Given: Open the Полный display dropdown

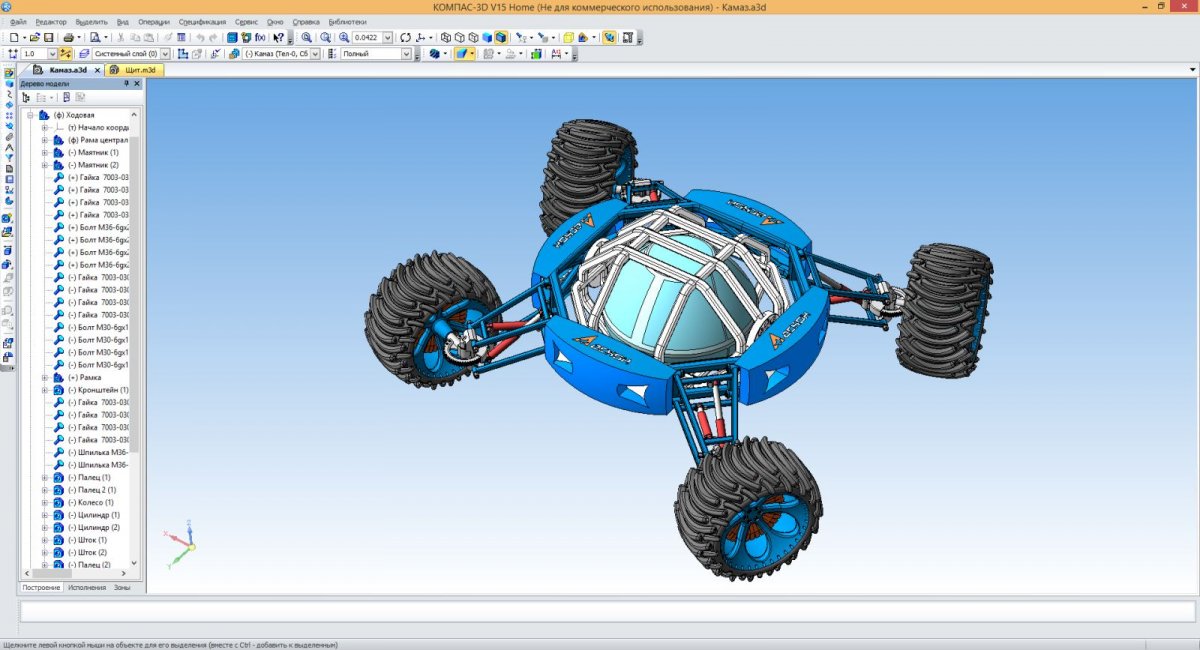Looking at the screenshot, I should pyautogui.click(x=406, y=54).
